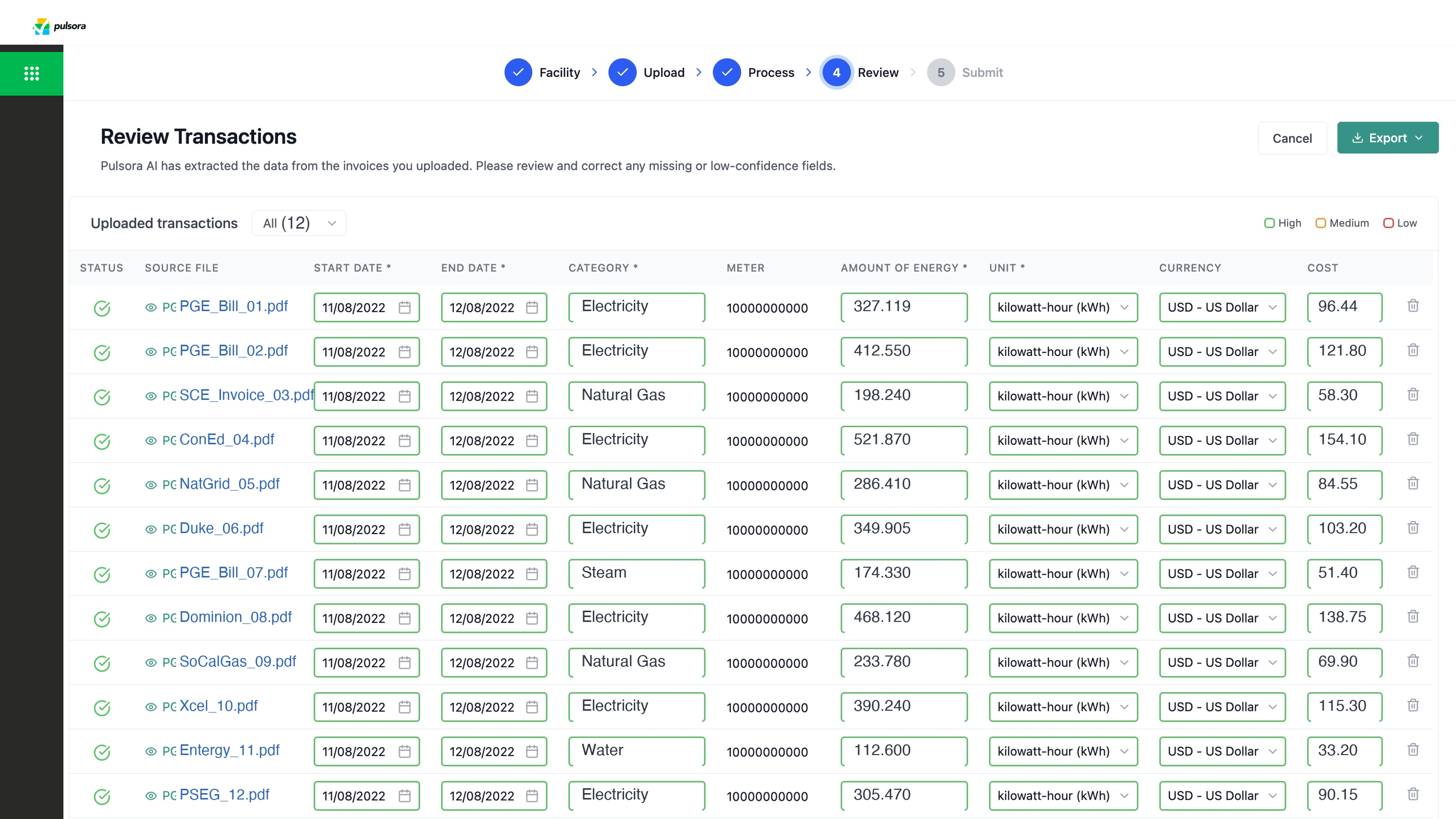Preview PGE_Bill_07.pdf with eye icon
1456x819 pixels.
tap(150, 574)
